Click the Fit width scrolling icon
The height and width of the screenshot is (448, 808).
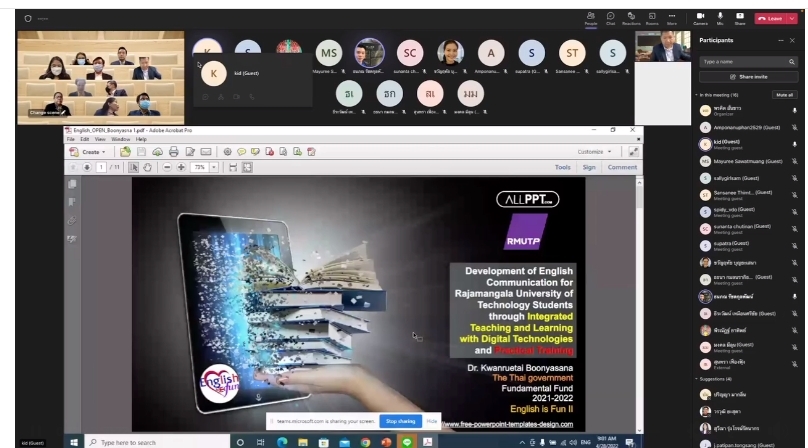point(233,168)
